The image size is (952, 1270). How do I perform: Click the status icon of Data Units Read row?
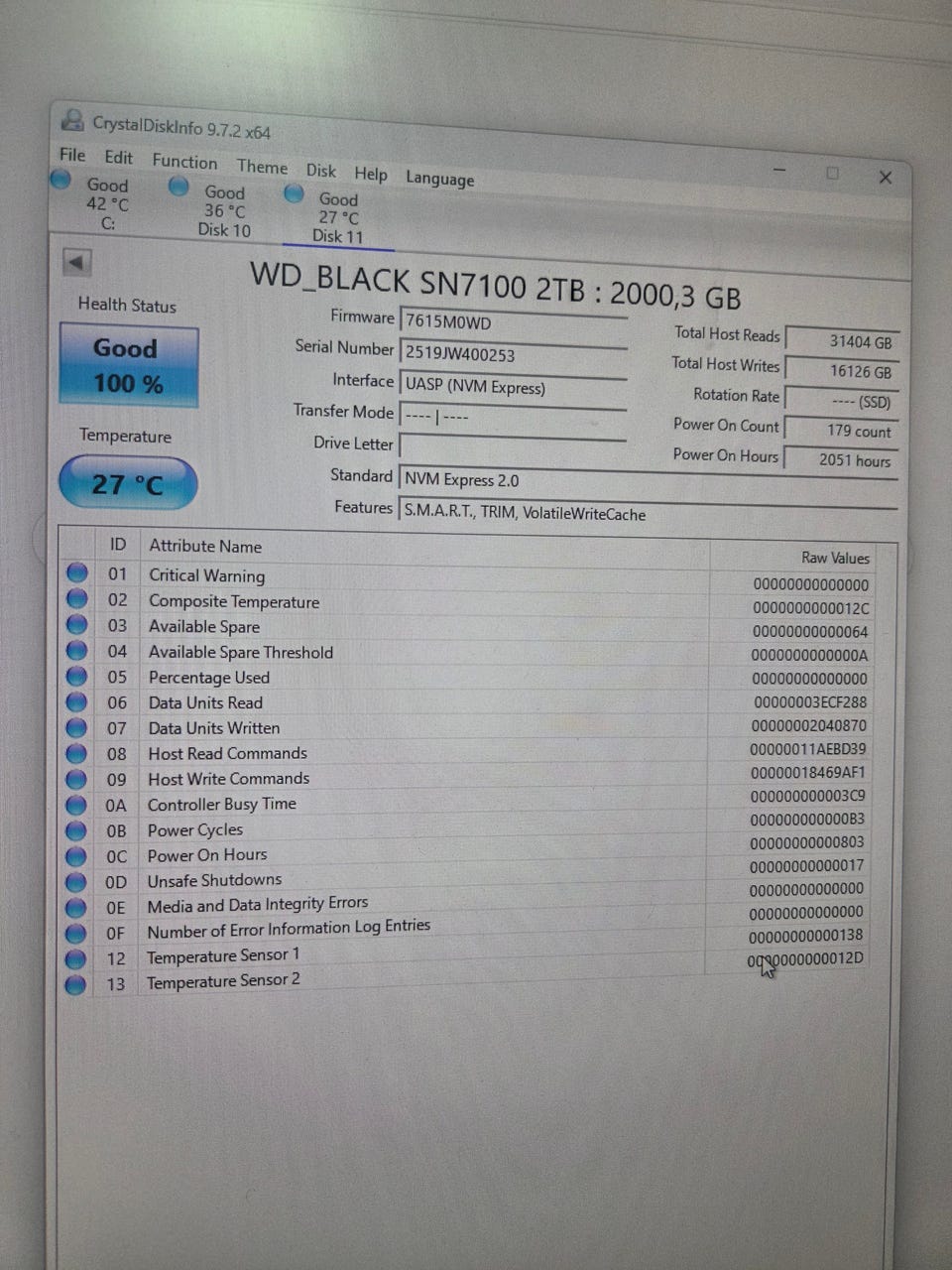point(76,702)
